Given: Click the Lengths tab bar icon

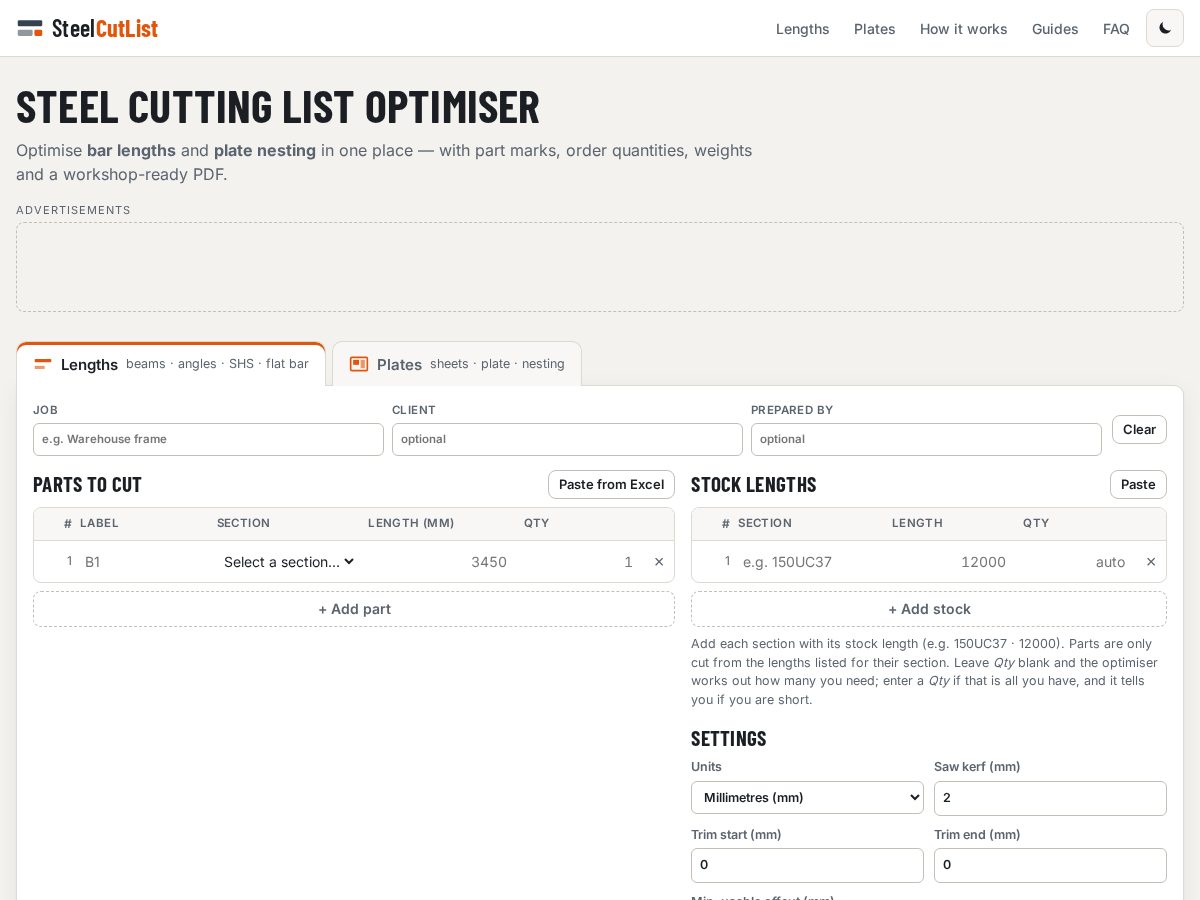Looking at the screenshot, I should click(x=43, y=364).
